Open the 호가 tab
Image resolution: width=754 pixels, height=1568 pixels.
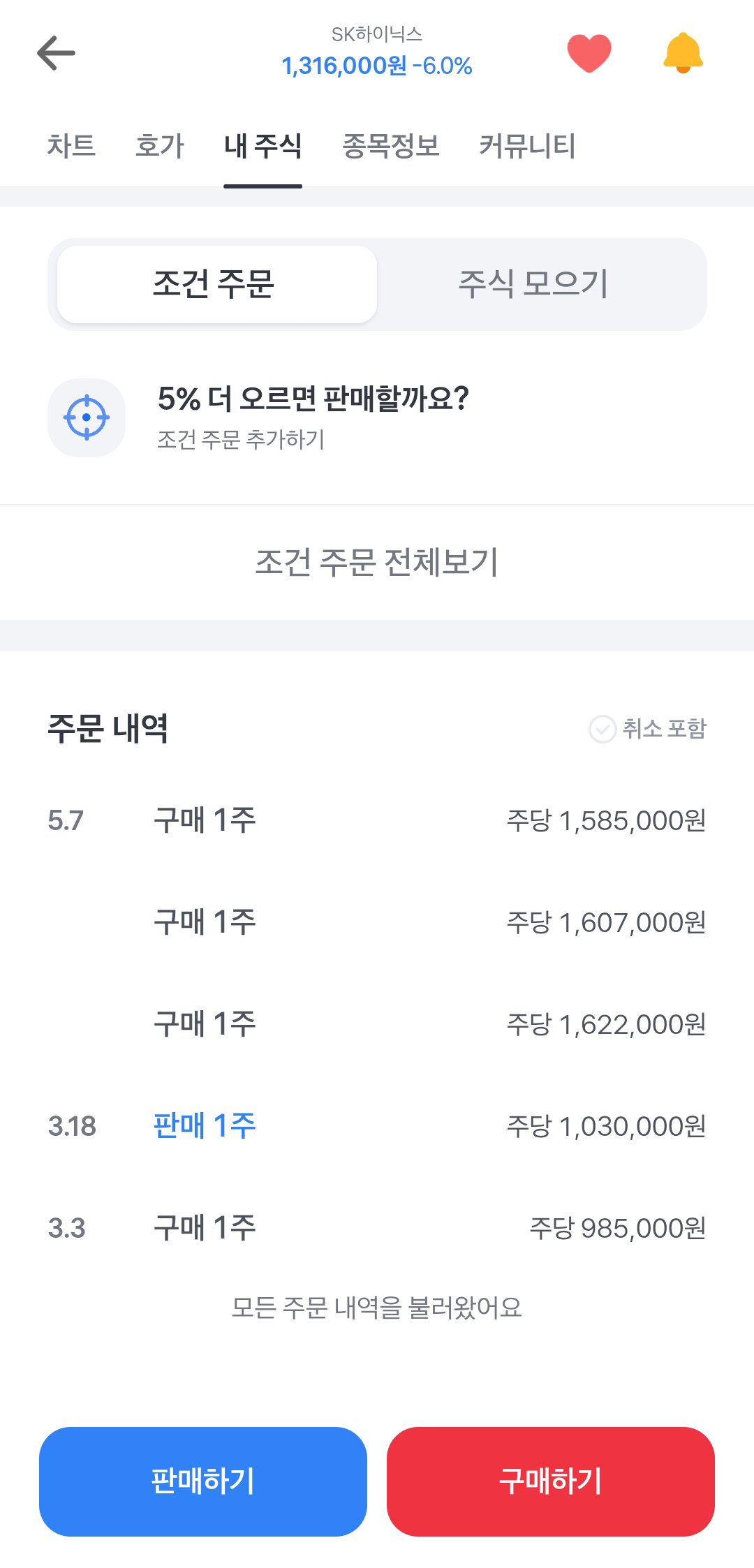tap(160, 146)
